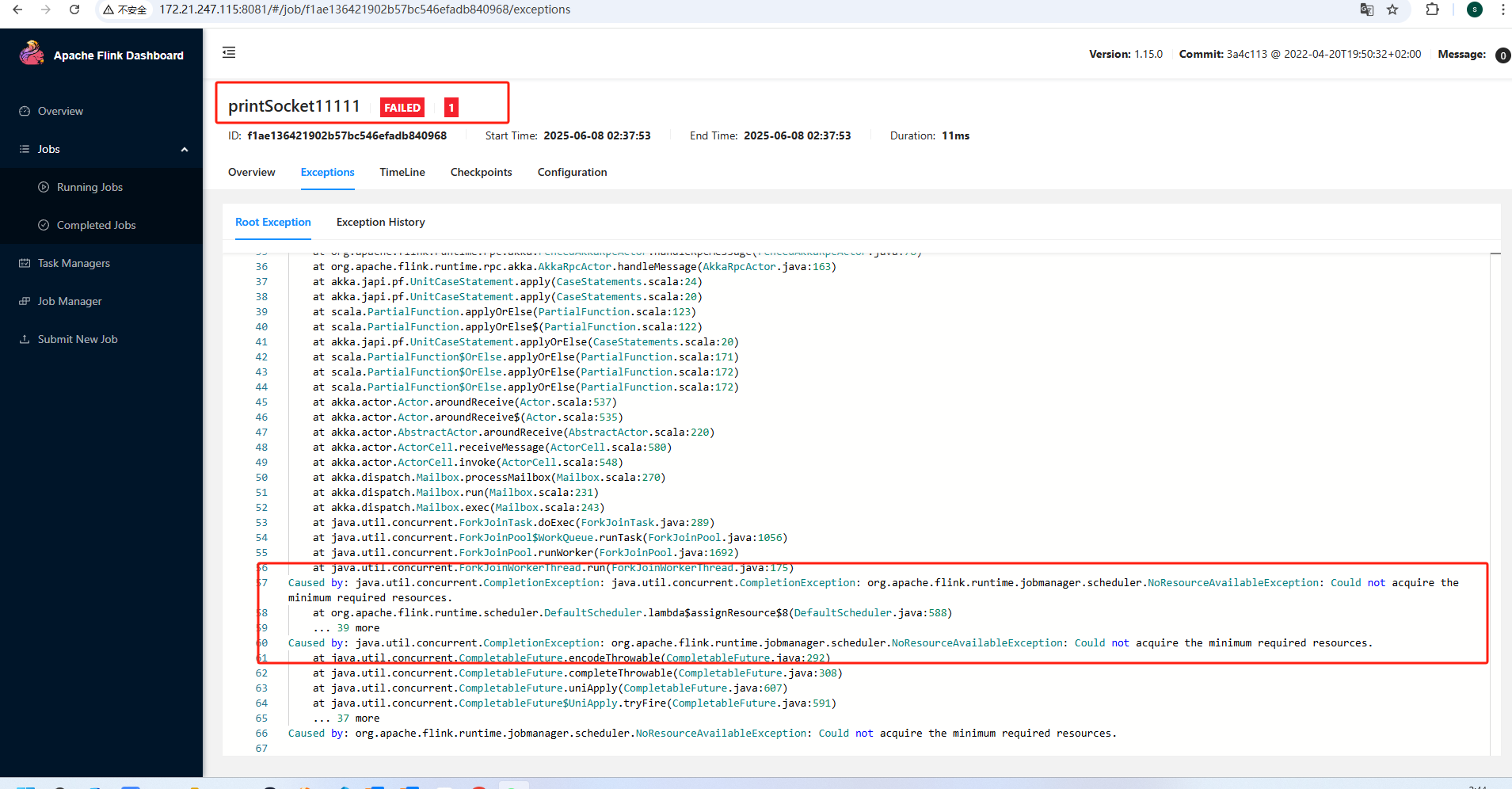
Task: Reload the page with refresh icon
Action: pyautogui.click(x=74, y=10)
